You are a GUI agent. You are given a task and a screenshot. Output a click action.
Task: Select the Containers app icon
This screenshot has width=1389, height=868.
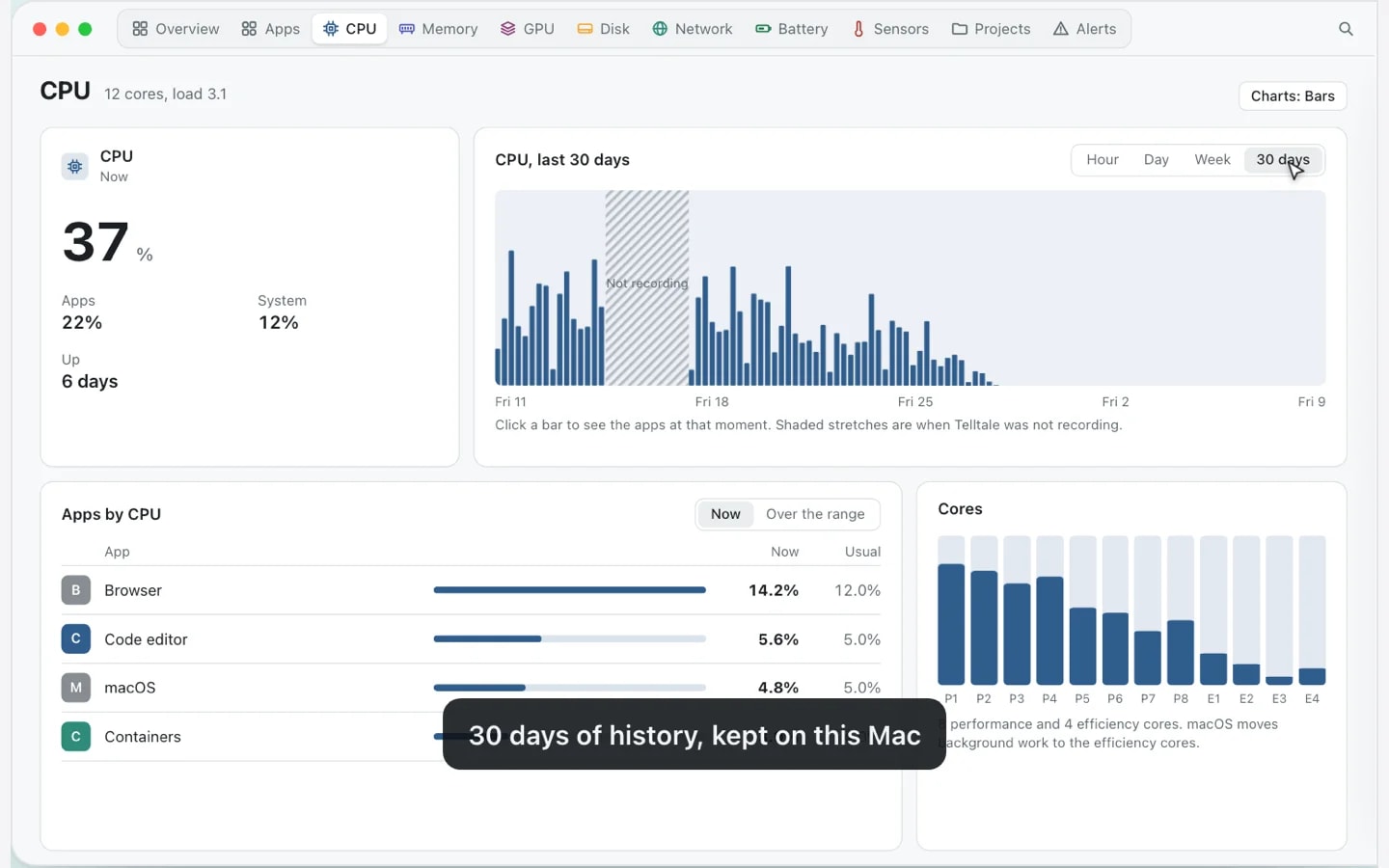coord(76,737)
